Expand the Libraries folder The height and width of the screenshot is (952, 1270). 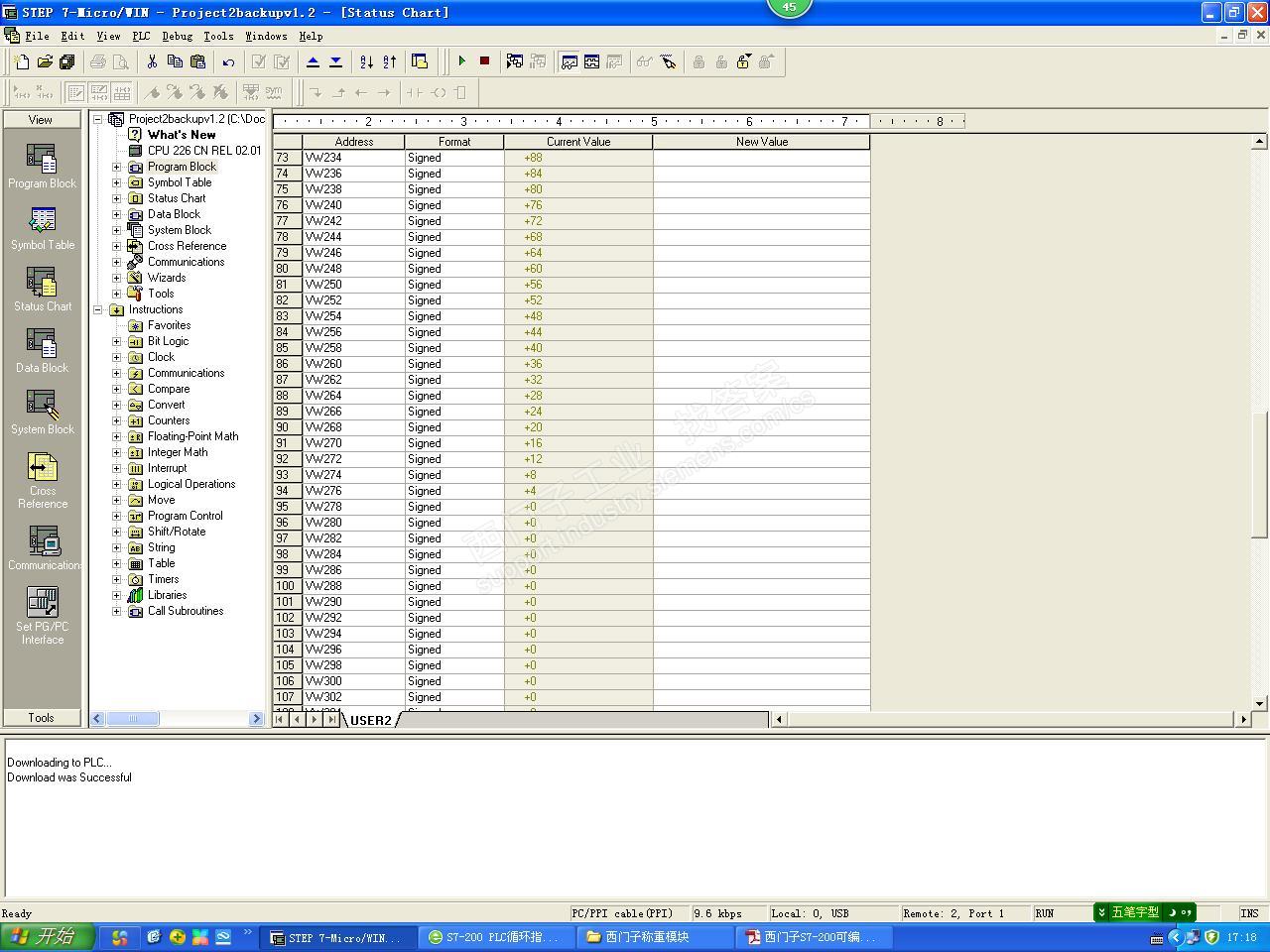tap(117, 595)
